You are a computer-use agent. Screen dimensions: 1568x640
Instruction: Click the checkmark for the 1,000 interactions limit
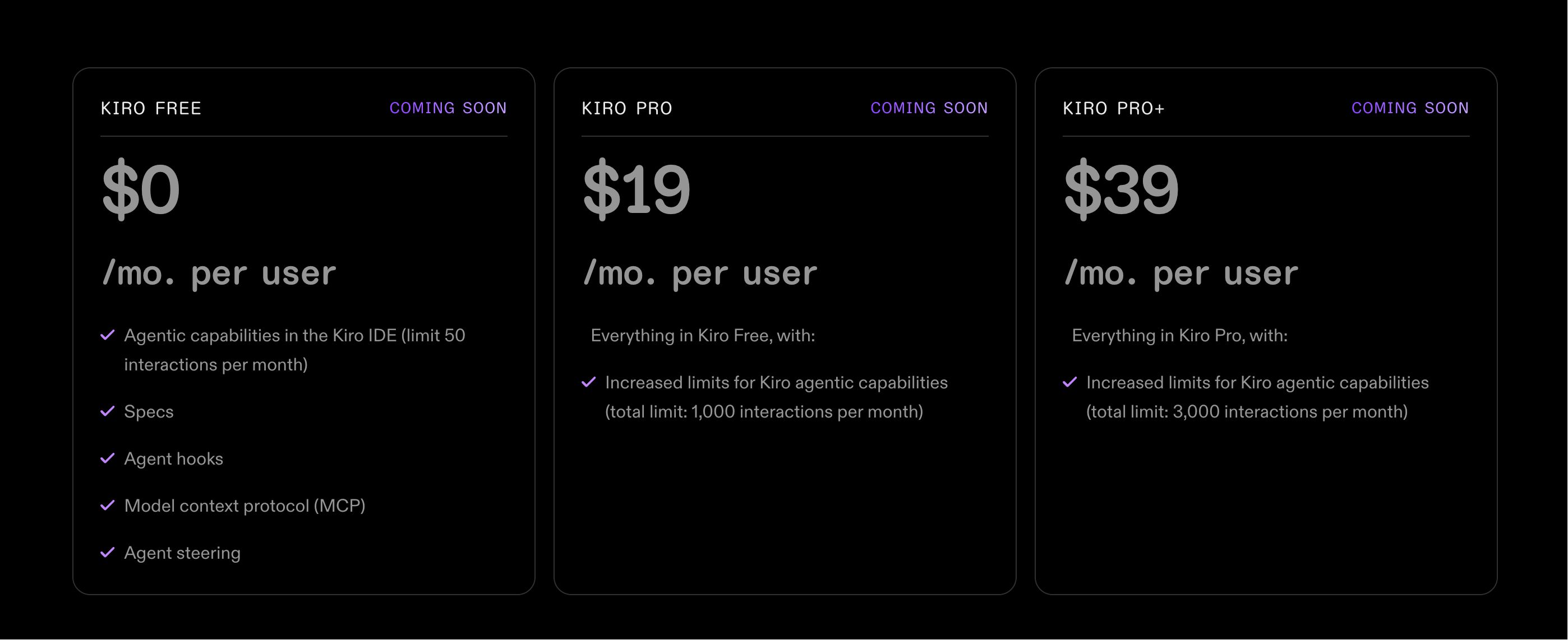pyautogui.click(x=589, y=382)
